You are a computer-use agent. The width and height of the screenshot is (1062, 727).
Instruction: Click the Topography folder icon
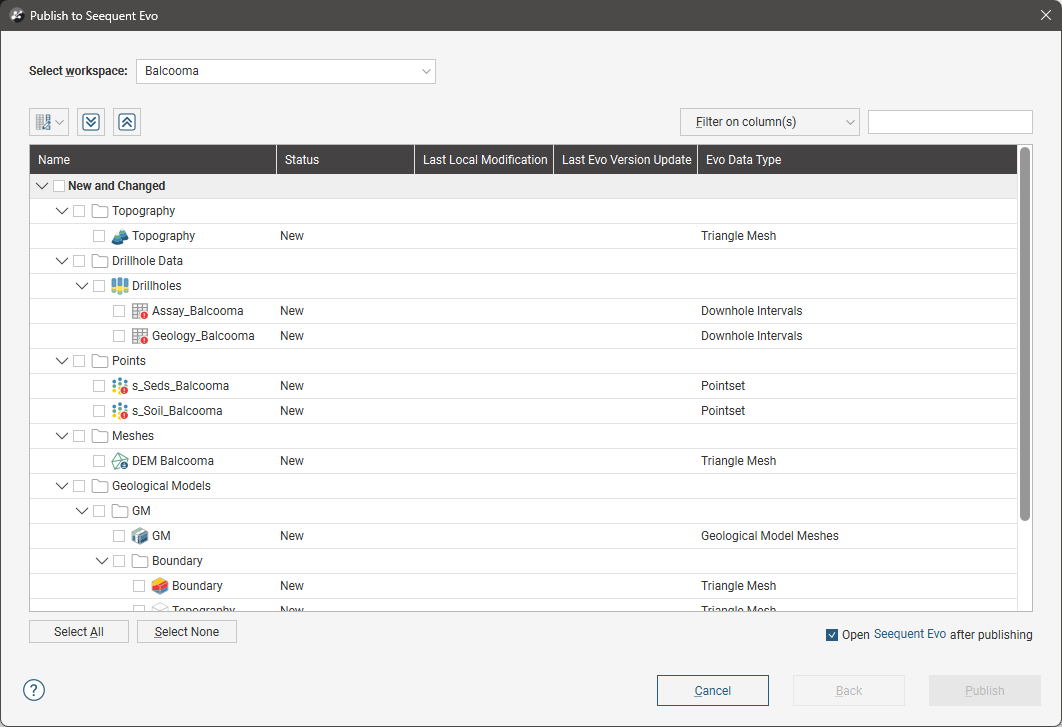click(x=100, y=211)
